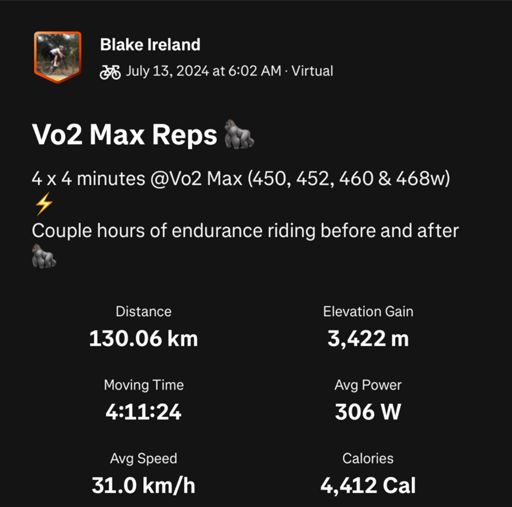The image size is (512, 507).
Task: Click the 306 W average power value
Action: 368,412
